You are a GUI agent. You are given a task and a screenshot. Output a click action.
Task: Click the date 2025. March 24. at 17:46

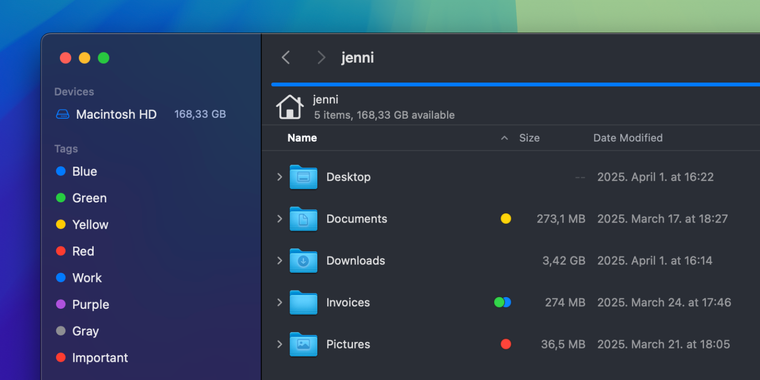[664, 302]
